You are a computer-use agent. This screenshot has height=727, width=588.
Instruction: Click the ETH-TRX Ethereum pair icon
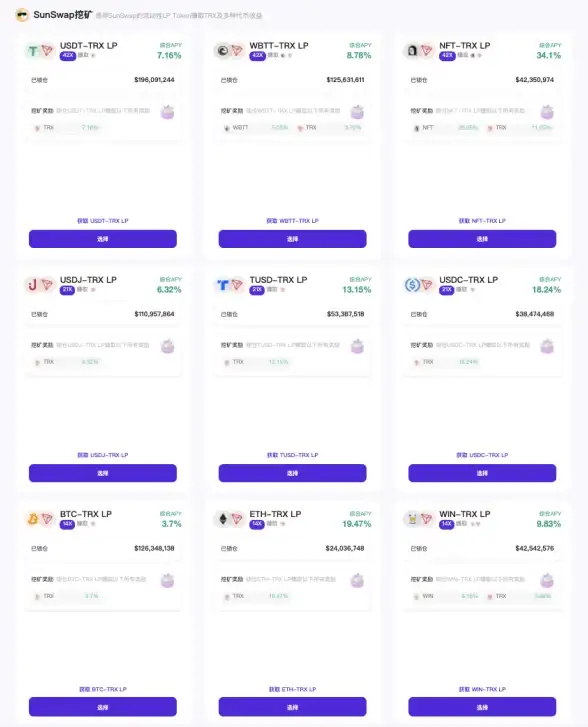click(230, 519)
